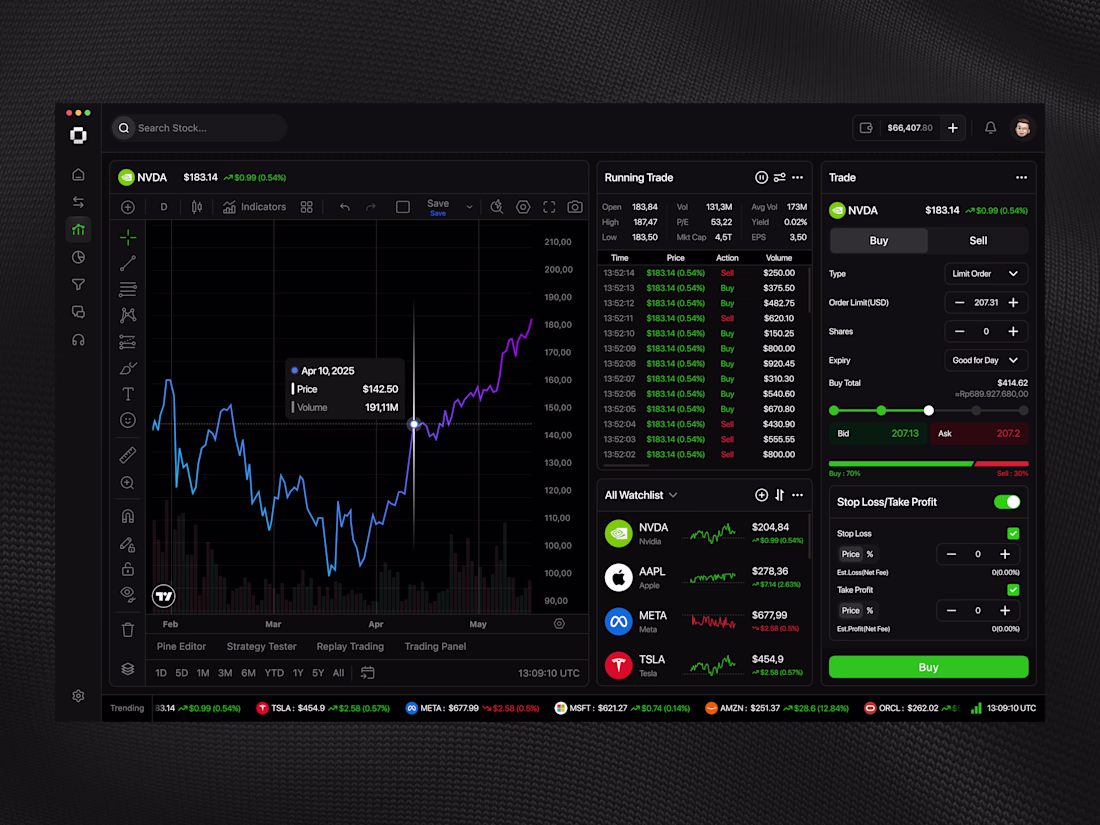Open the Home icon in sidebar
This screenshot has height=825, width=1100.
click(x=79, y=174)
